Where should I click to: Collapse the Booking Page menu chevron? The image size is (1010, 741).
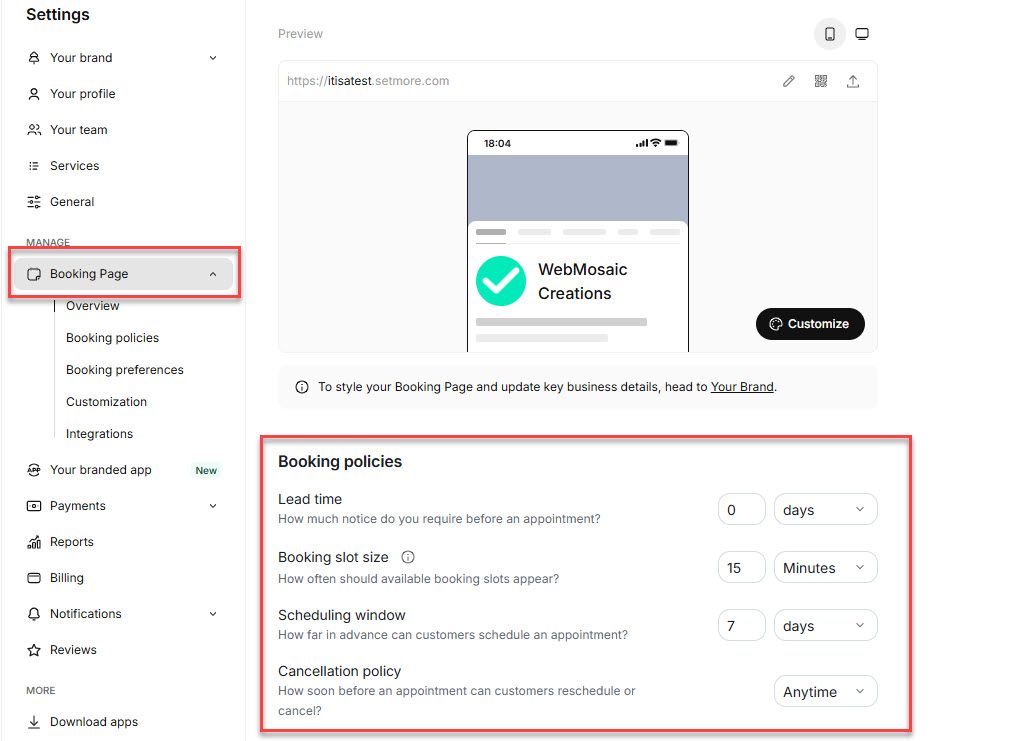click(x=212, y=273)
